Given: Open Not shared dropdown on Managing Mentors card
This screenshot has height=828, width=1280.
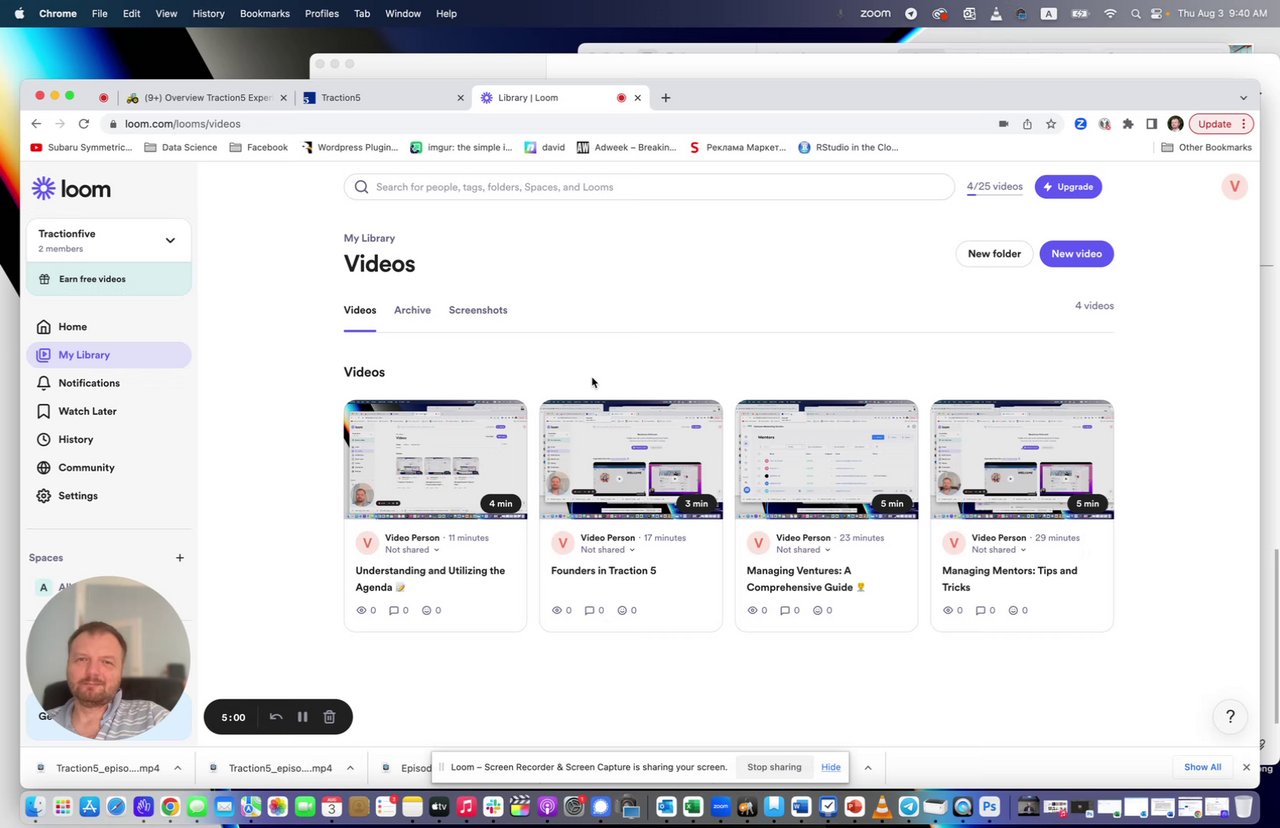Looking at the screenshot, I should tap(999, 550).
